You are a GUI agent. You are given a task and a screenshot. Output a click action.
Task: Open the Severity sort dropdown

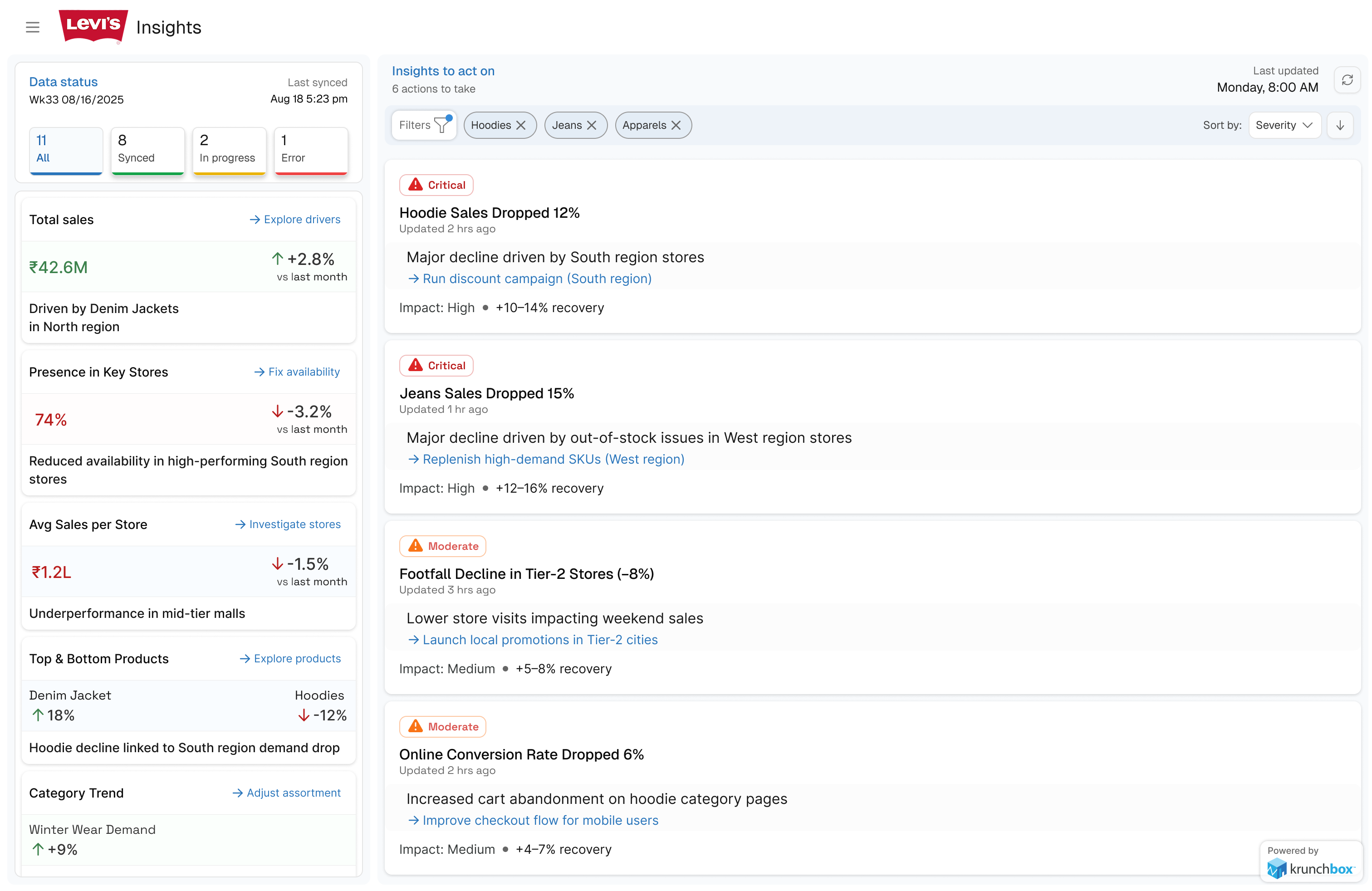(x=1284, y=125)
